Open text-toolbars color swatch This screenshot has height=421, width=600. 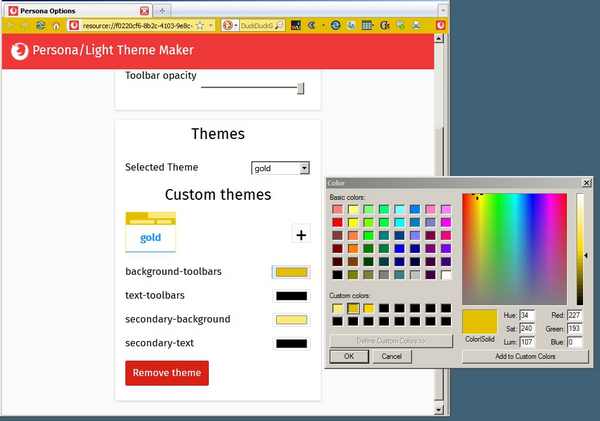pos(292,296)
